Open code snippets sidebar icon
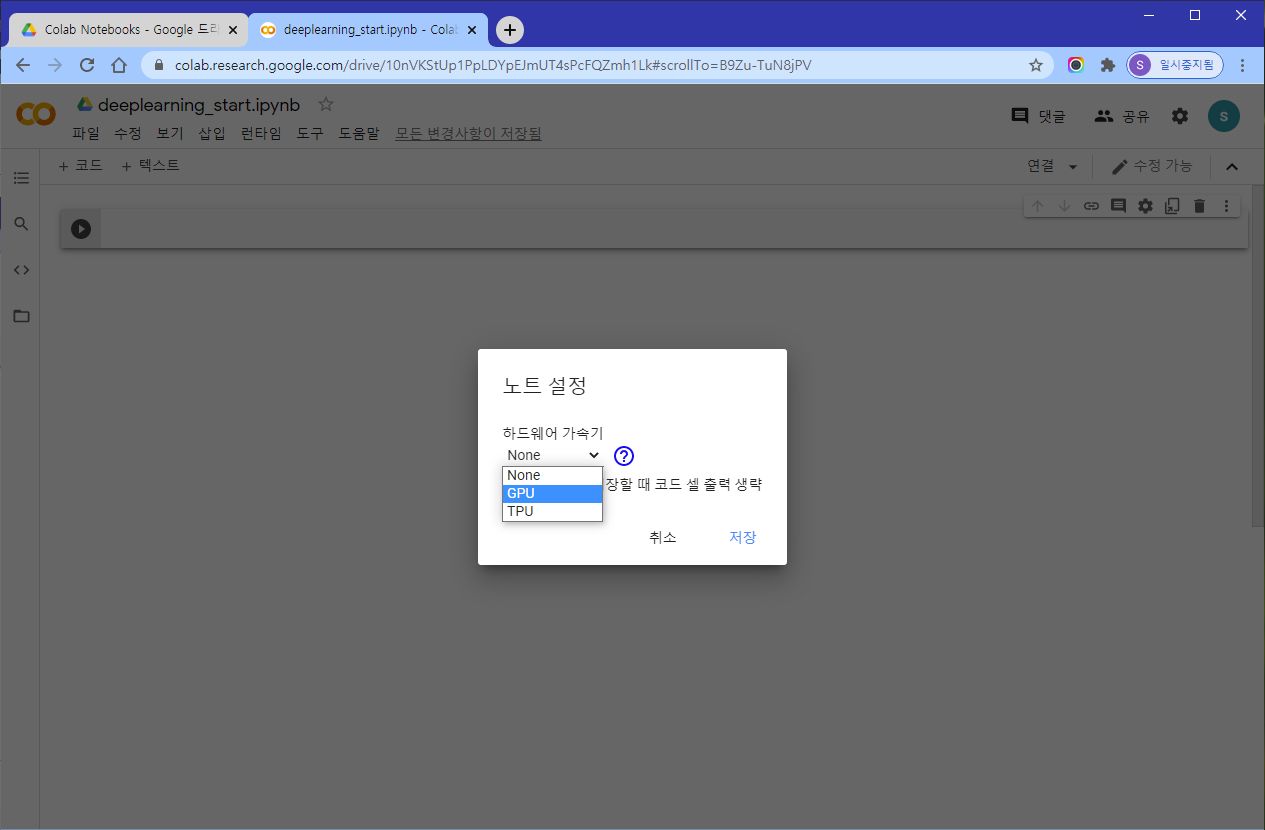 point(21,270)
